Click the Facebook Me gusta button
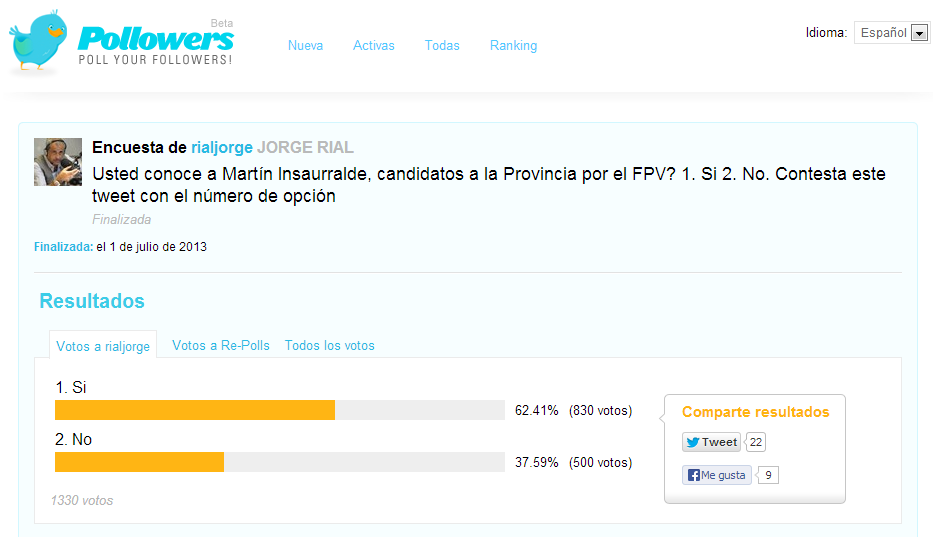 (x=717, y=475)
